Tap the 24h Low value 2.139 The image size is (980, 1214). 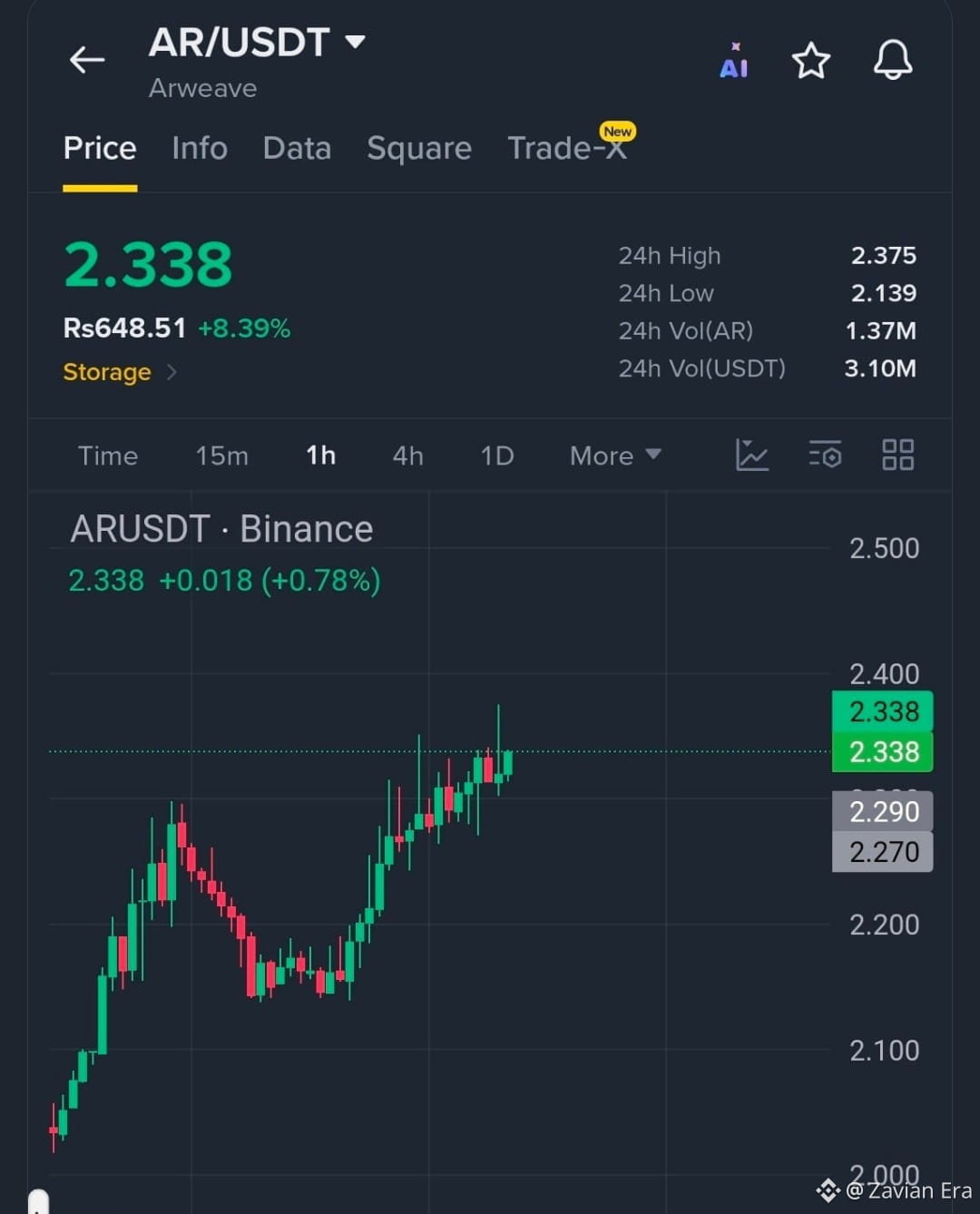pos(884,293)
